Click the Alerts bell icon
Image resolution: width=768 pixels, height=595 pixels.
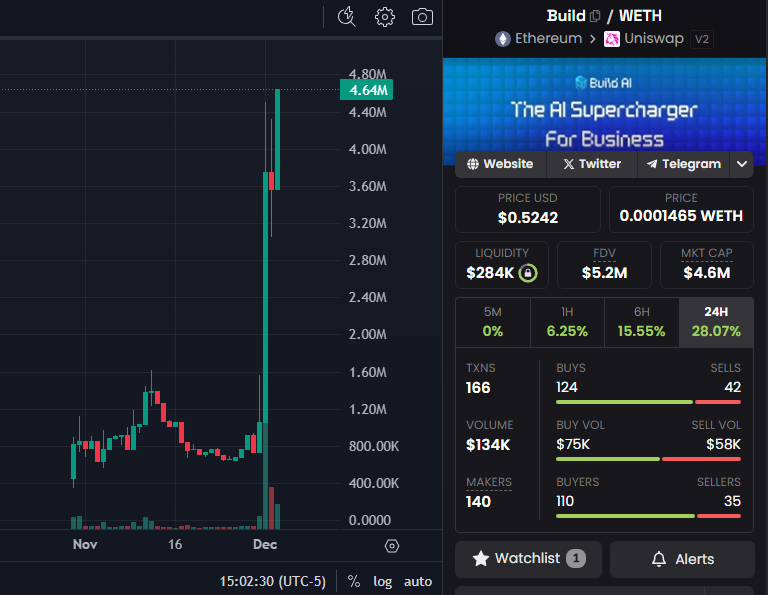point(659,559)
